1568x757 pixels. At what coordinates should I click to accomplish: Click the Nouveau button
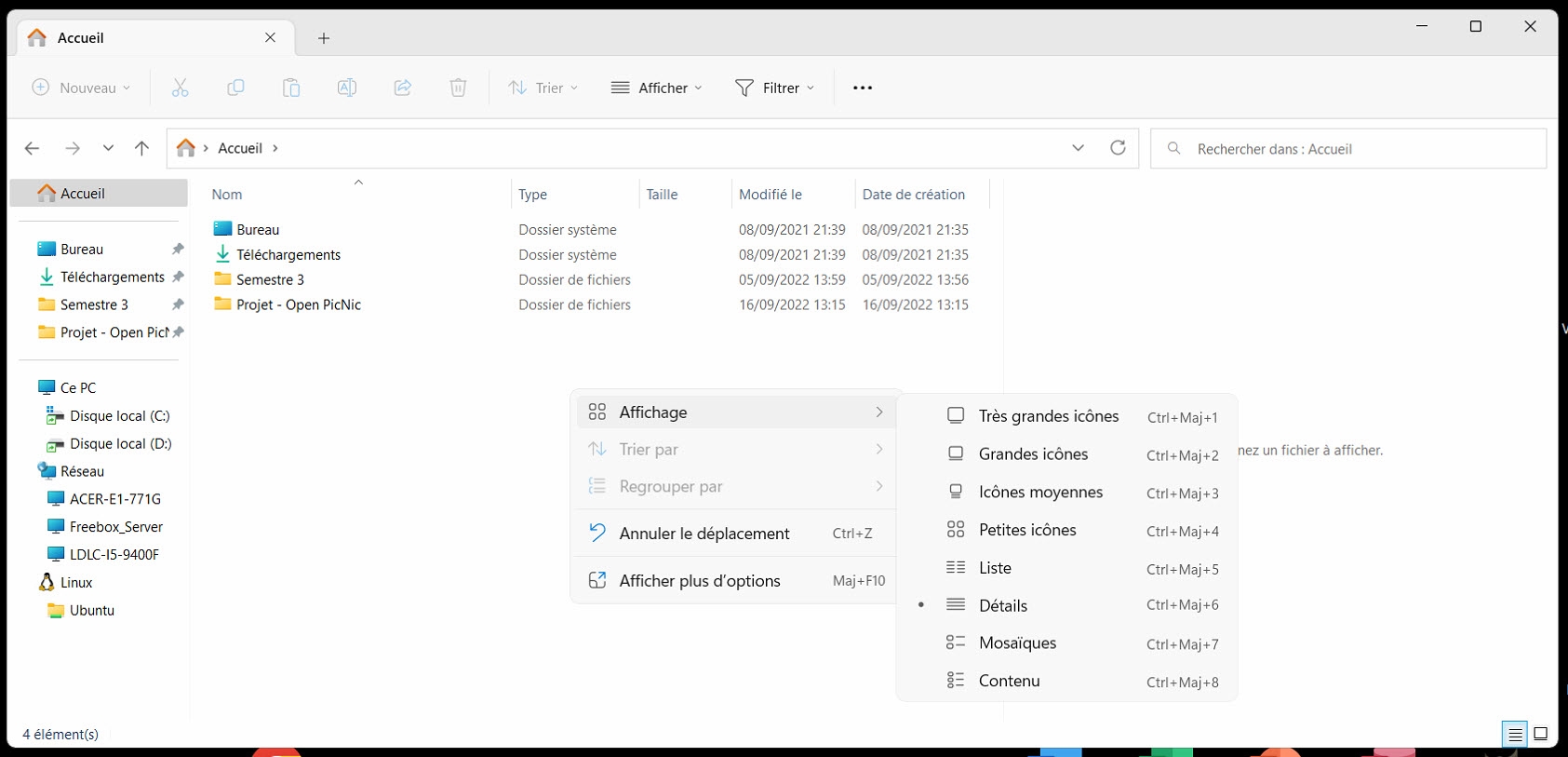point(81,88)
